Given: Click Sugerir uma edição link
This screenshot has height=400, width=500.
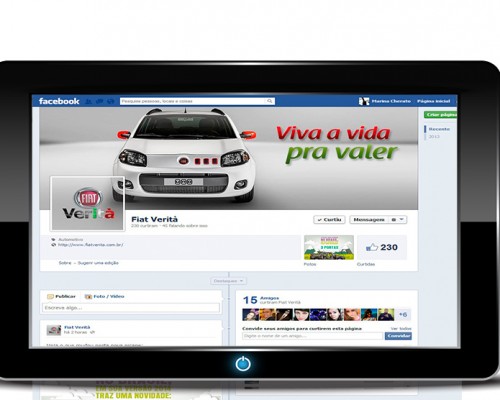Looking at the screenshot, I should click(98, 263).
